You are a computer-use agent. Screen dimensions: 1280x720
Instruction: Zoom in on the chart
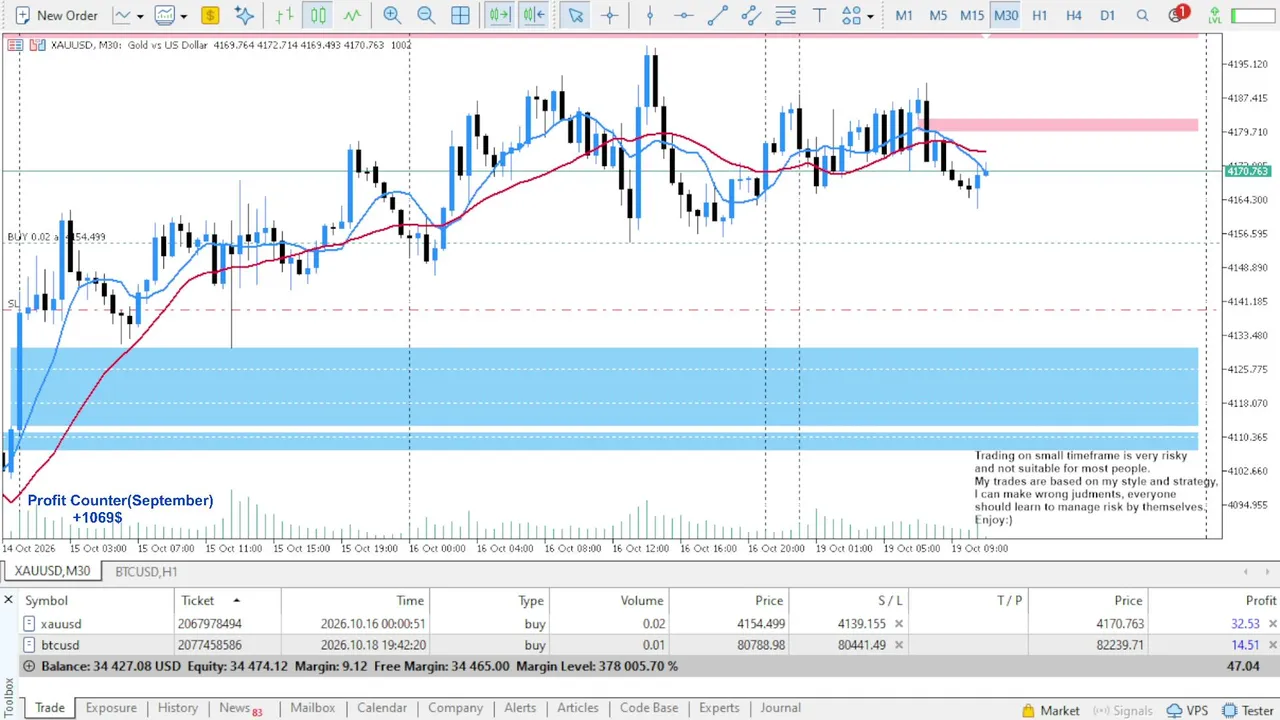392,15
